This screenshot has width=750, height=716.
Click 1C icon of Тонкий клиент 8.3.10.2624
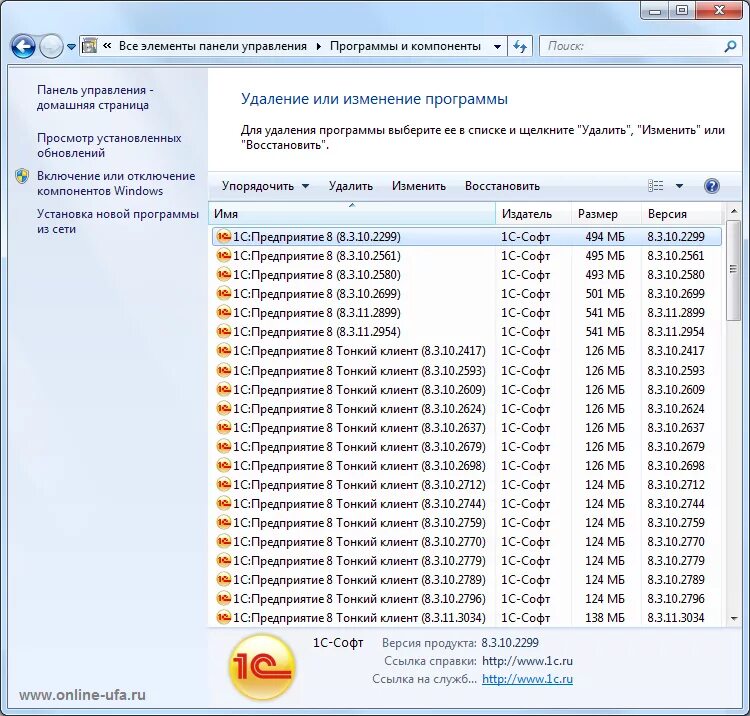pyautogui.click(x=223, y=408)
